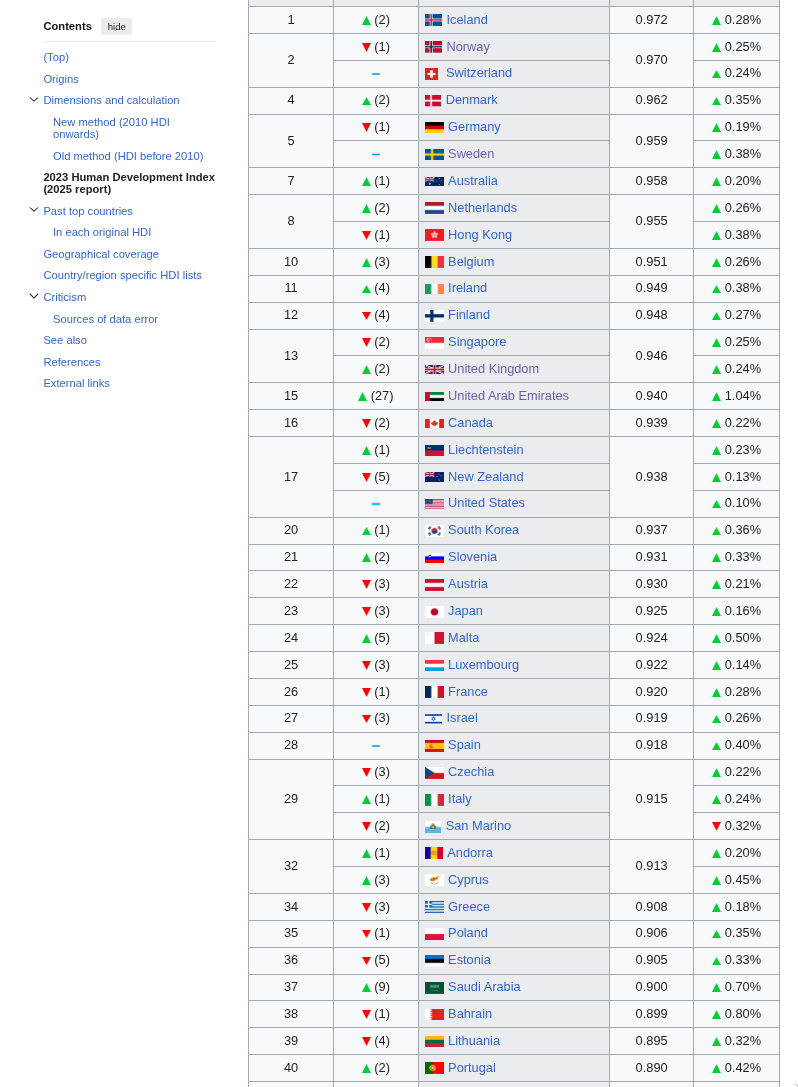This screenshot has width=798, height=1087.
Task: Click the Canada flag icon
Action: pos(434,424)
